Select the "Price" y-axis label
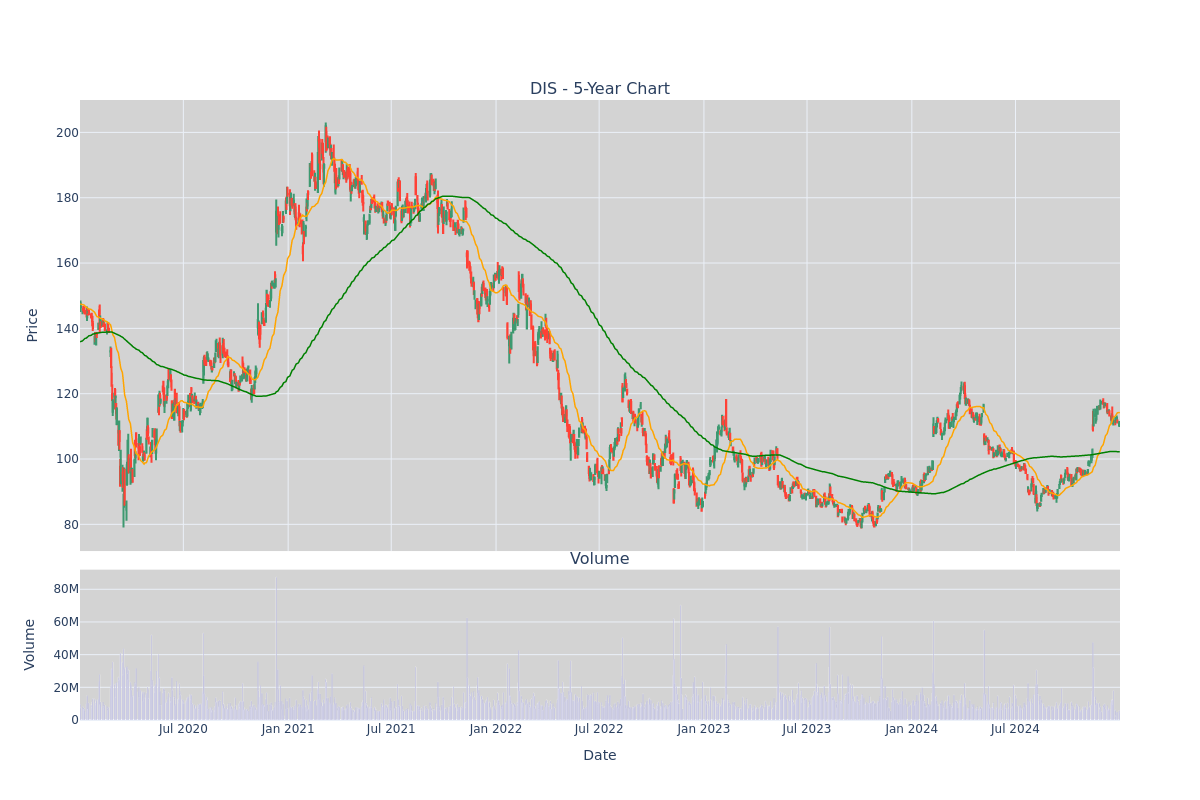 click(33, 325)
